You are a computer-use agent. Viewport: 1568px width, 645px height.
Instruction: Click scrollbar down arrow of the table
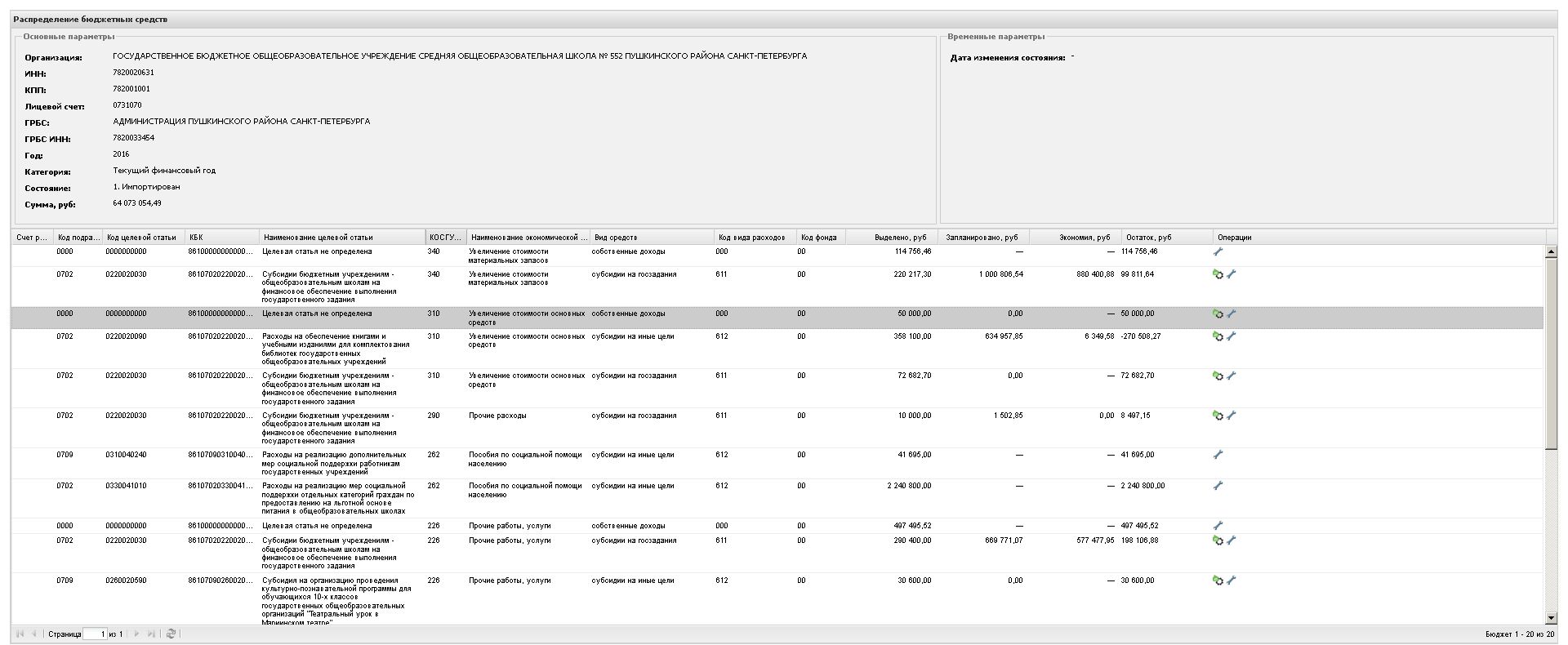pyautogui.click(x=1551, y=619)
